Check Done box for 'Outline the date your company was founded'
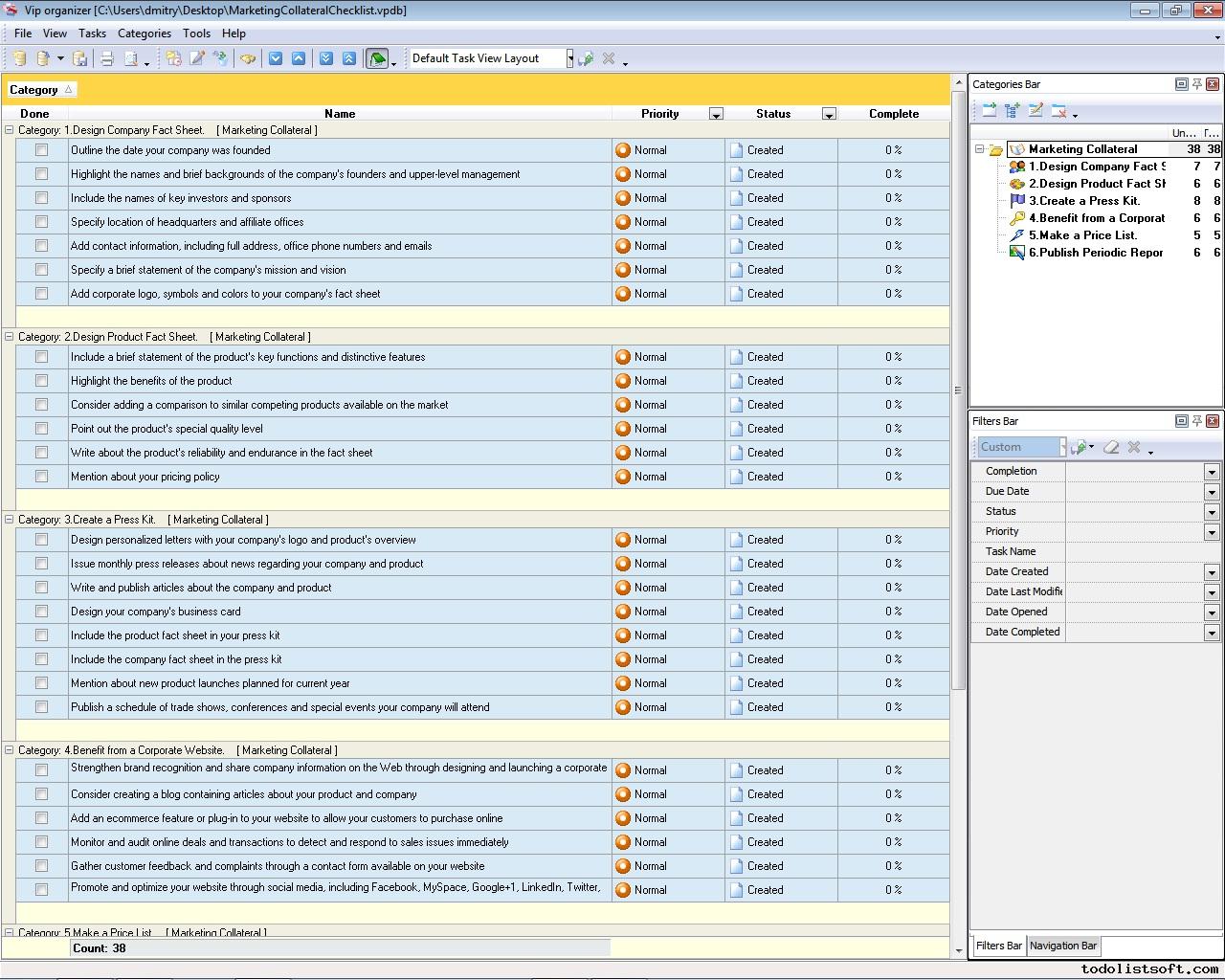 (x=41, y=150)
